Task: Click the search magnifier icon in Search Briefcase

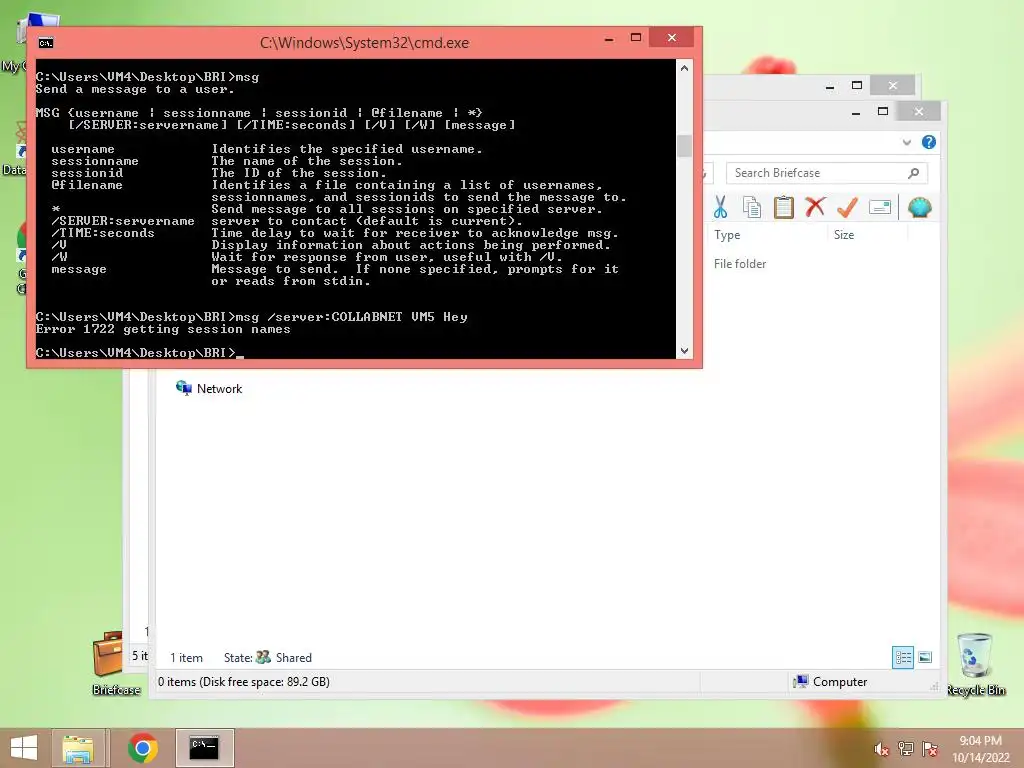Action: (914, 173)
